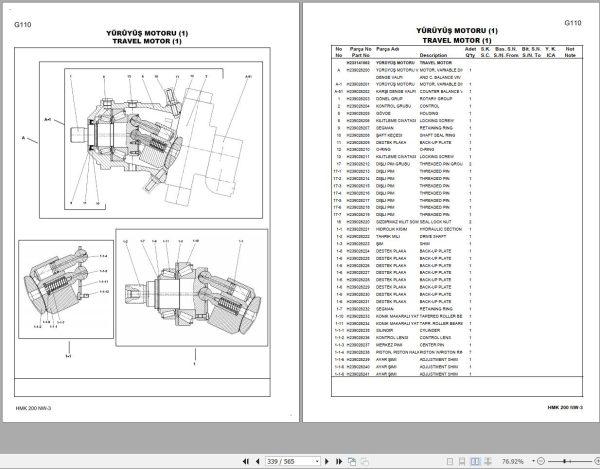
Task: Click the ROTARY GROUP description row
Action: [436, 99]
